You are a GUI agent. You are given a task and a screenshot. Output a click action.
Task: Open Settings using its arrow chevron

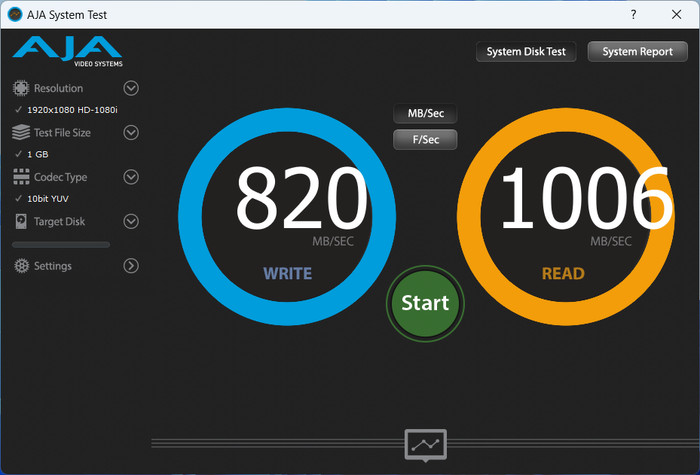pos(130,266)
